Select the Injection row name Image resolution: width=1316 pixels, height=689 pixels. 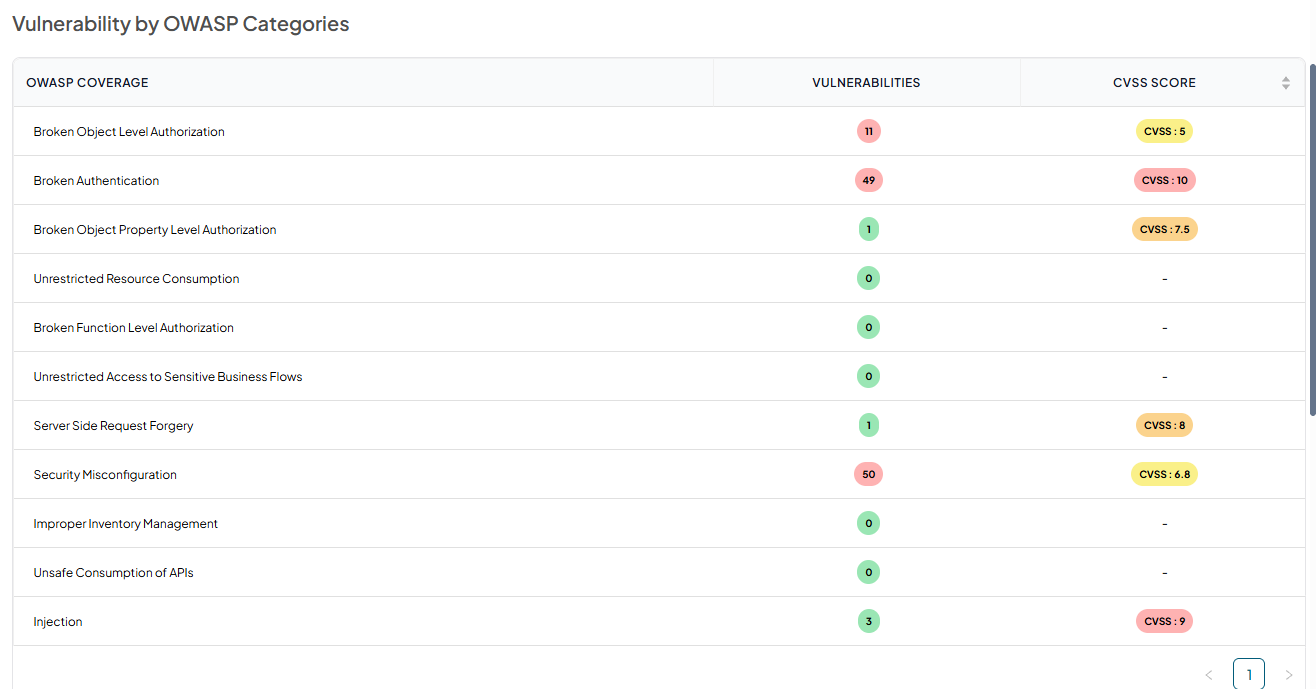pyautogui.click(x=58, y=622)
